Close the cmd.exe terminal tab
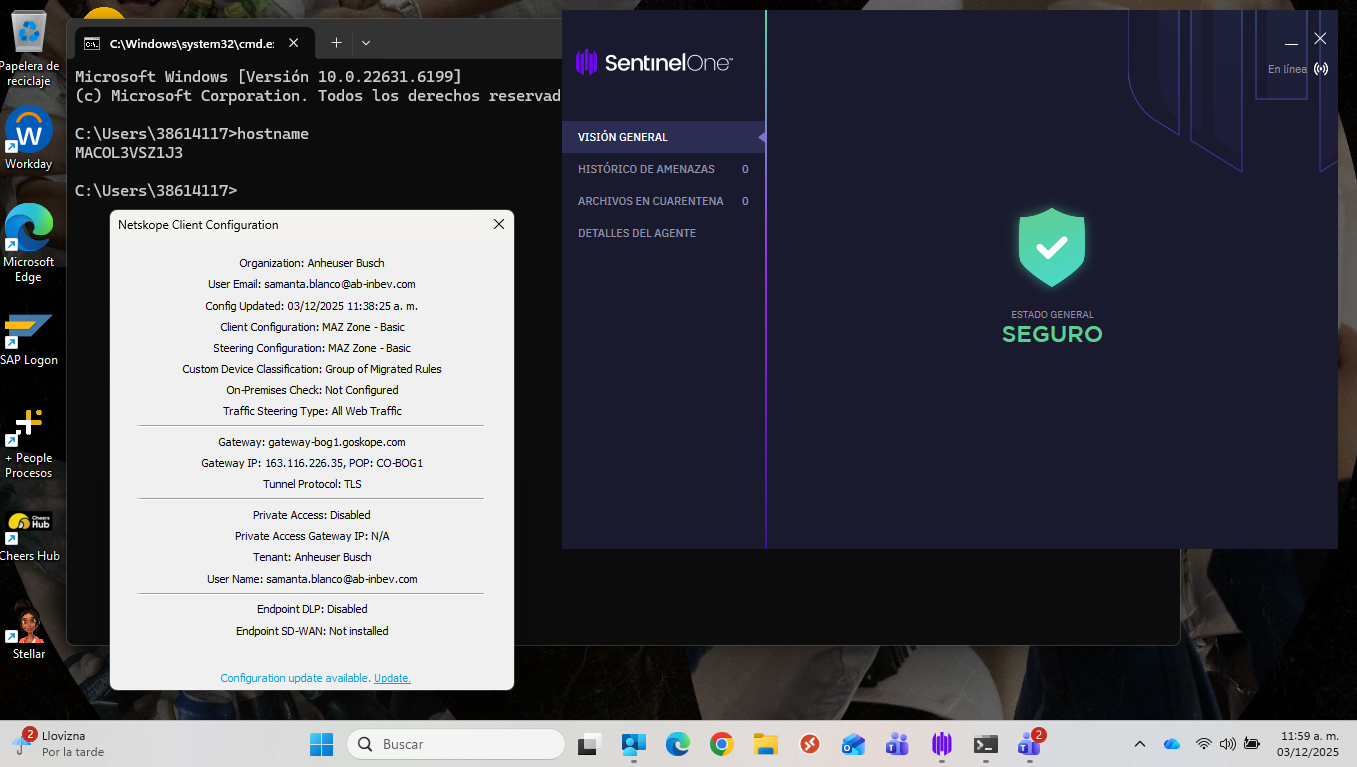Viewport: 1357px width, 767px height. [294, 43]
